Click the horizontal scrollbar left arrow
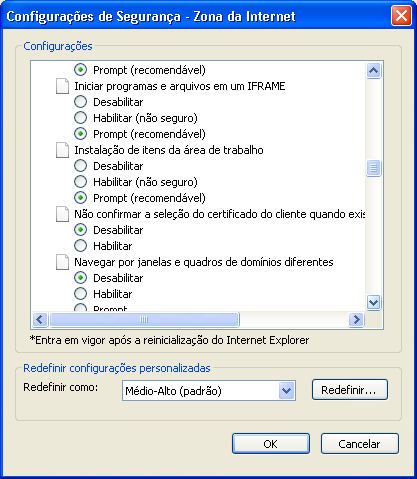 point(40,319)
